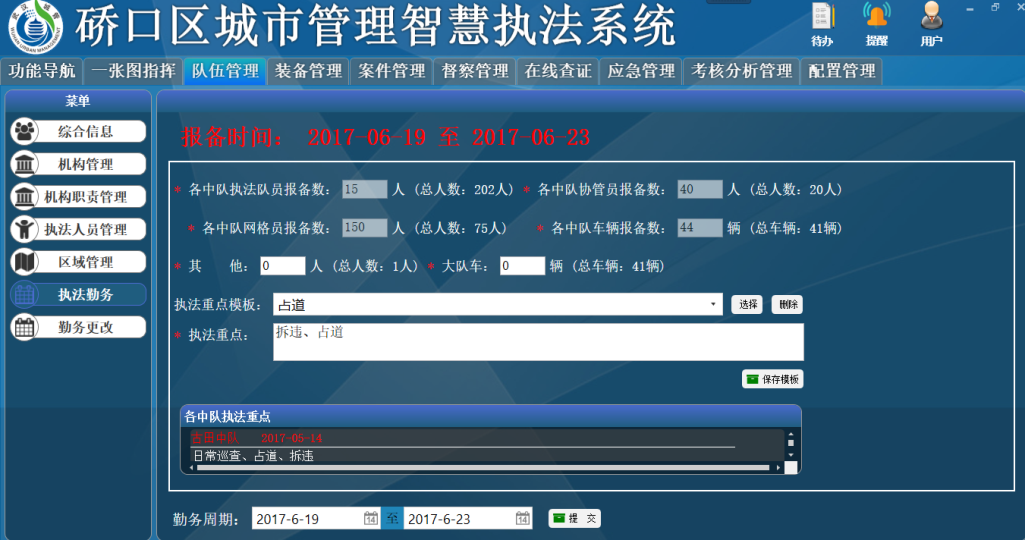
Task: Select 机构职责管理 in sidebar
Action: point(79,197)
